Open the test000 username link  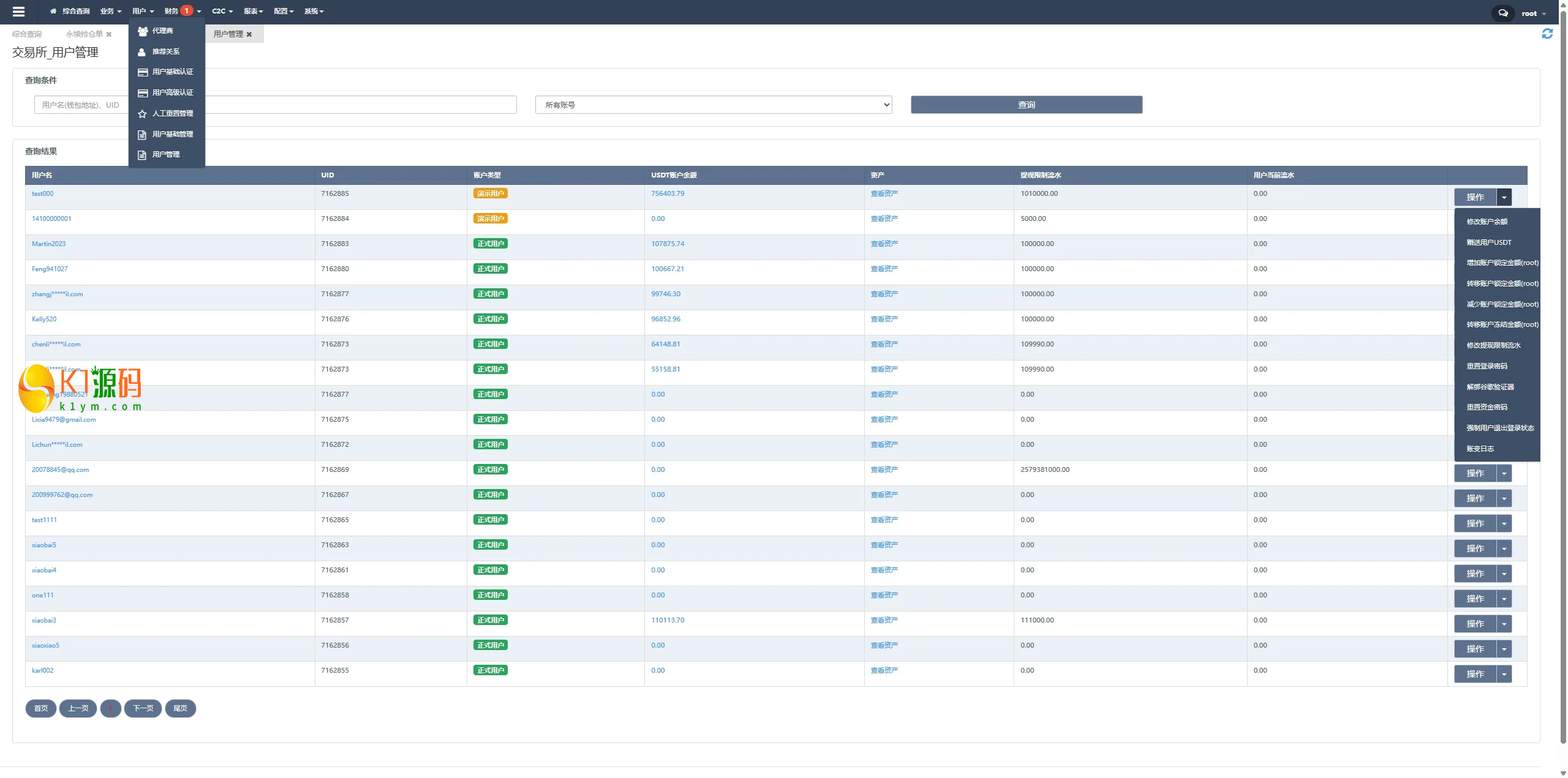(42, 193)
